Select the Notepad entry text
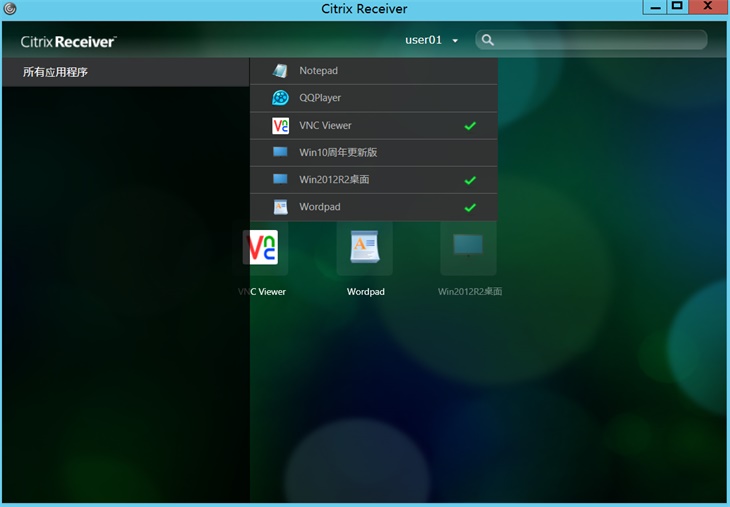This screenshot has height=507, width=730. click(318, 71)
